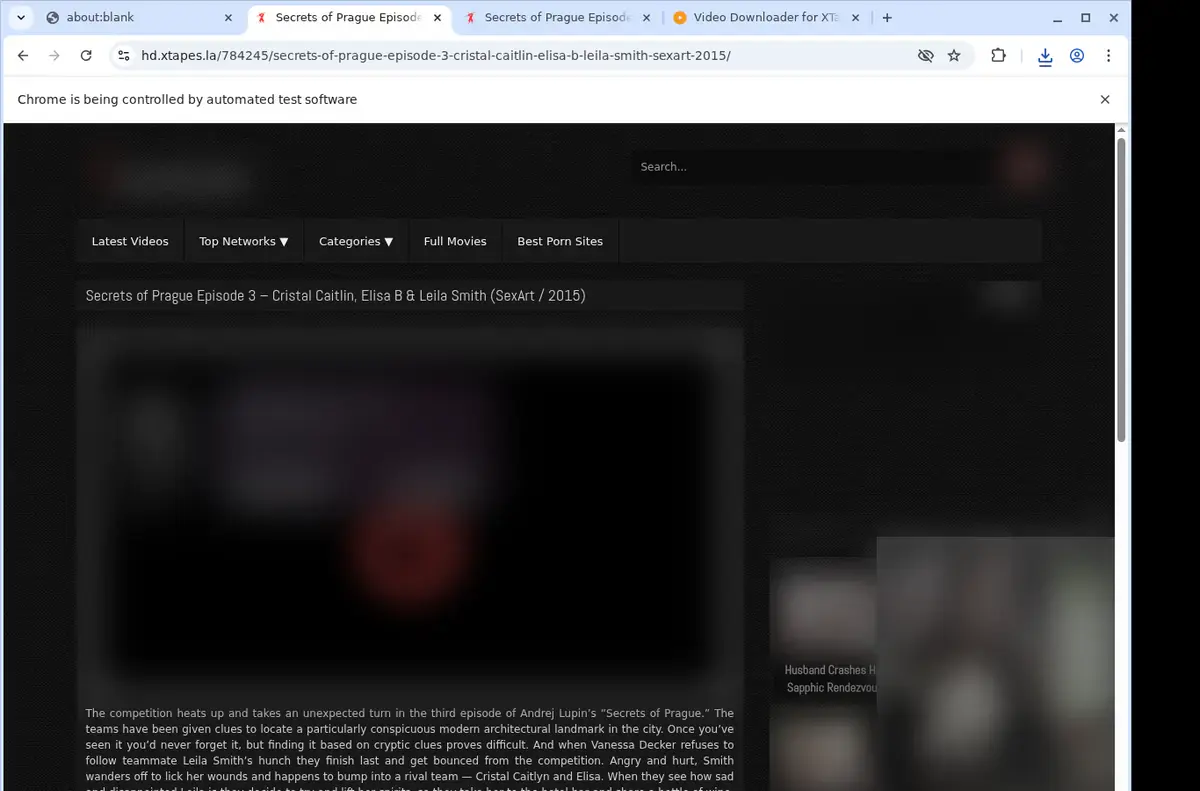Open the Chrome downloads icon
1200x791 pixels.
1045,56
